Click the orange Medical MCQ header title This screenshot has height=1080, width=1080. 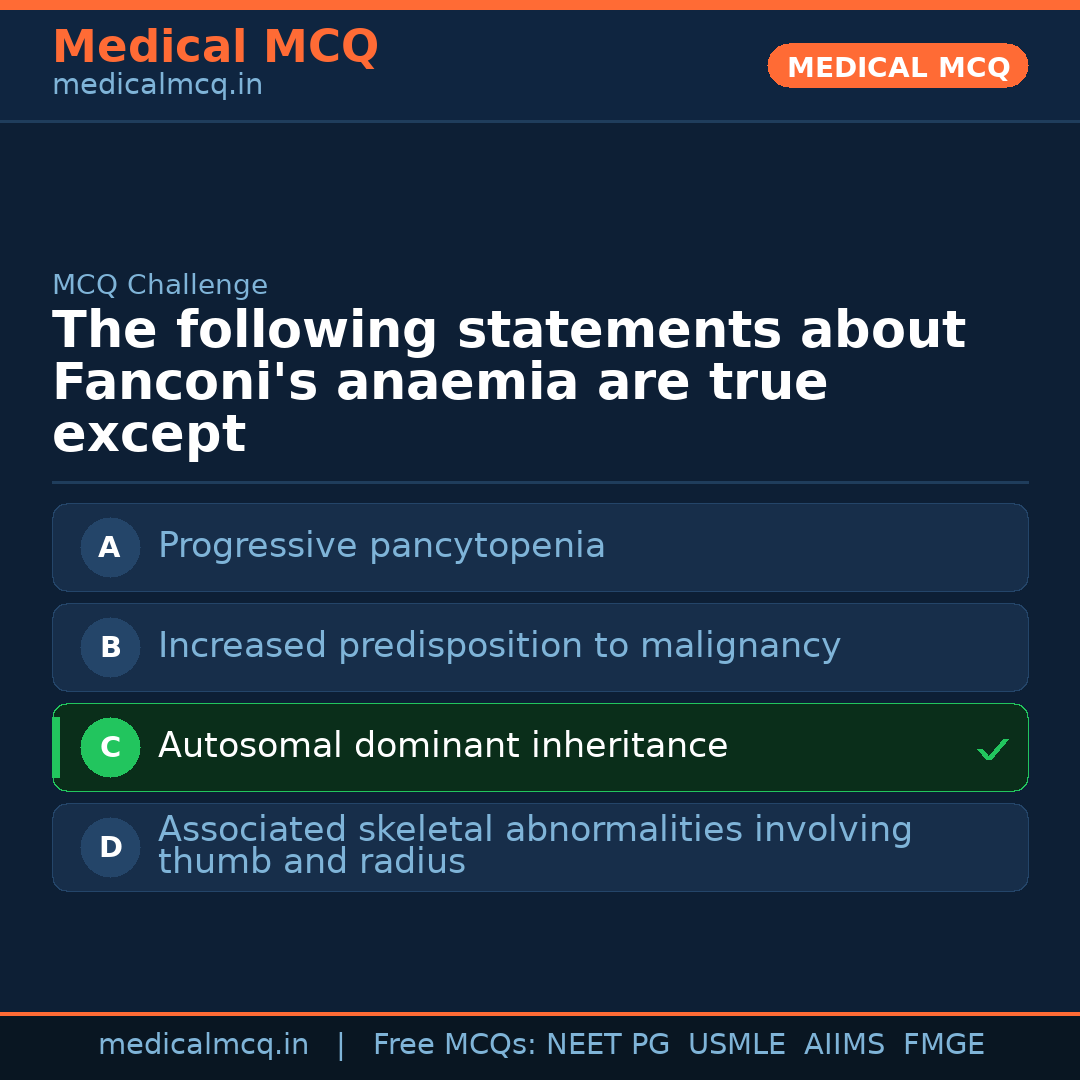coord(215,47)
